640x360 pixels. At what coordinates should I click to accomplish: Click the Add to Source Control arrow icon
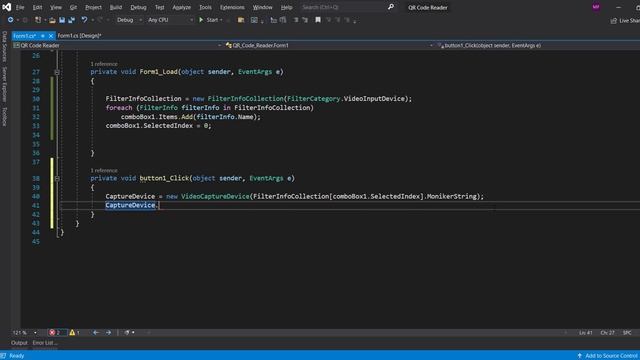pos(579,356)
